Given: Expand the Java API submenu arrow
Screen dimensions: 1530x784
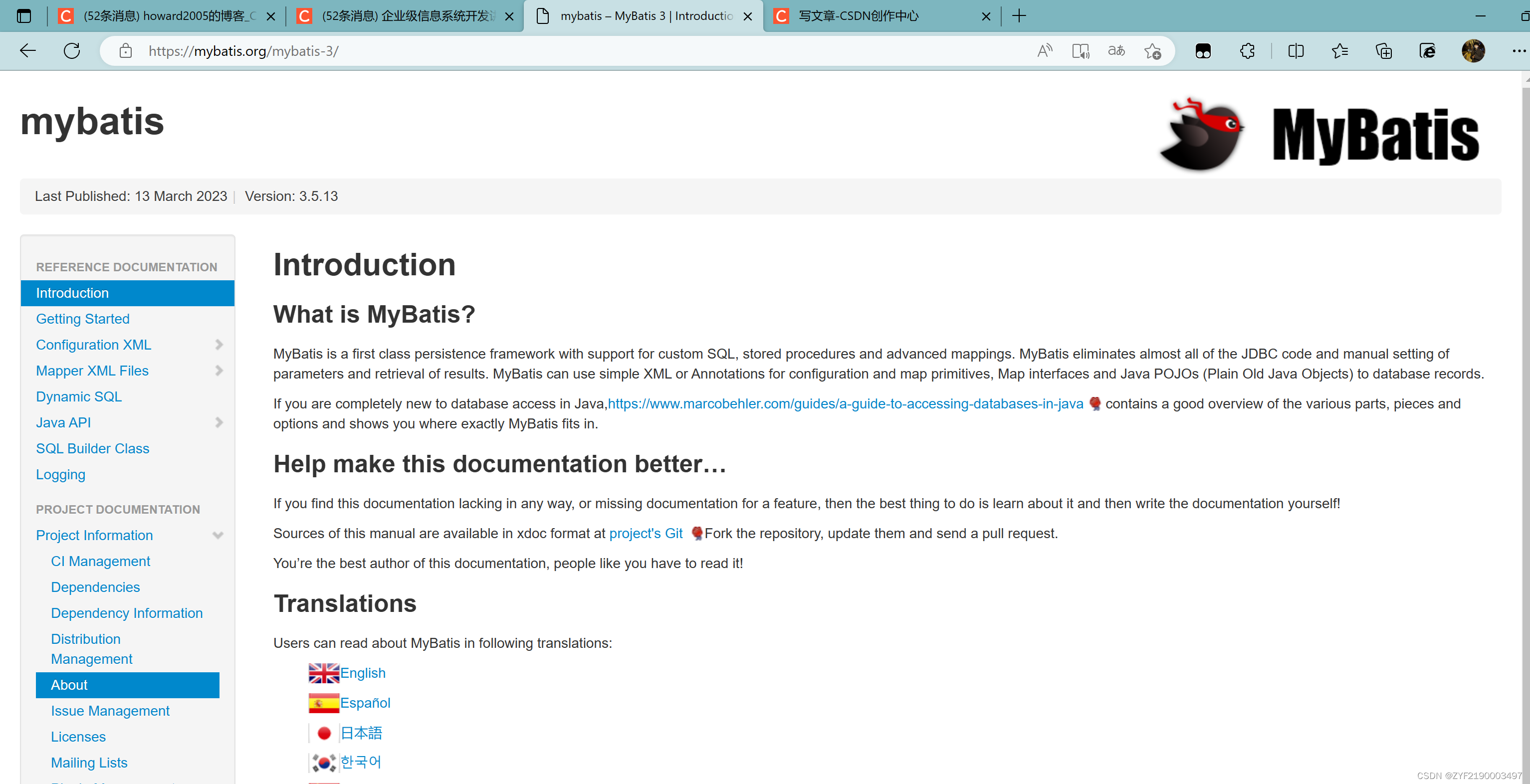Looking at the screenshot, I should click(x=219, y=422).
